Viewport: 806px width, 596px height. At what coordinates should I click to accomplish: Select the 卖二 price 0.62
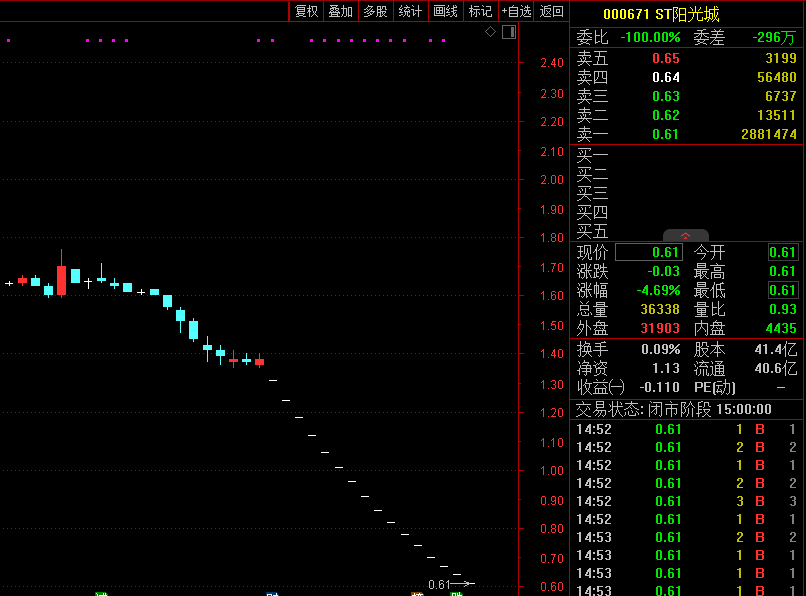click(x=666, y=115)
